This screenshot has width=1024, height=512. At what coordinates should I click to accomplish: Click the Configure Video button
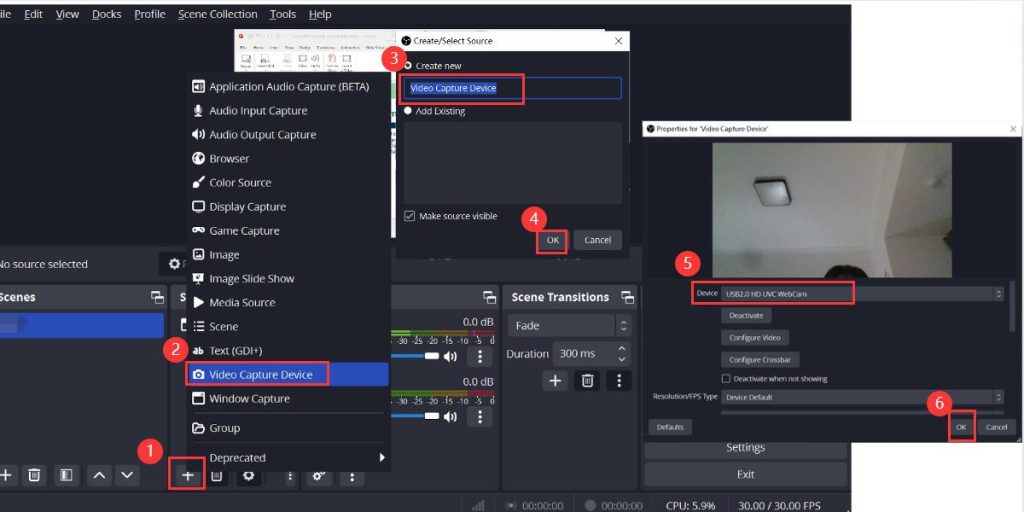pyautogui.click(x=754, y=338)
